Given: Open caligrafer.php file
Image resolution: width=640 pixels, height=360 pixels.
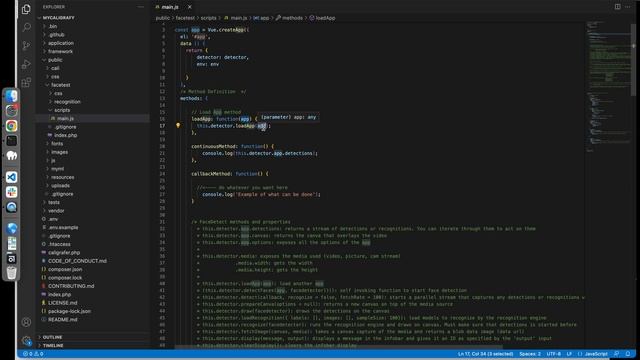Looking at the screenshot, I should click(64, 253).
